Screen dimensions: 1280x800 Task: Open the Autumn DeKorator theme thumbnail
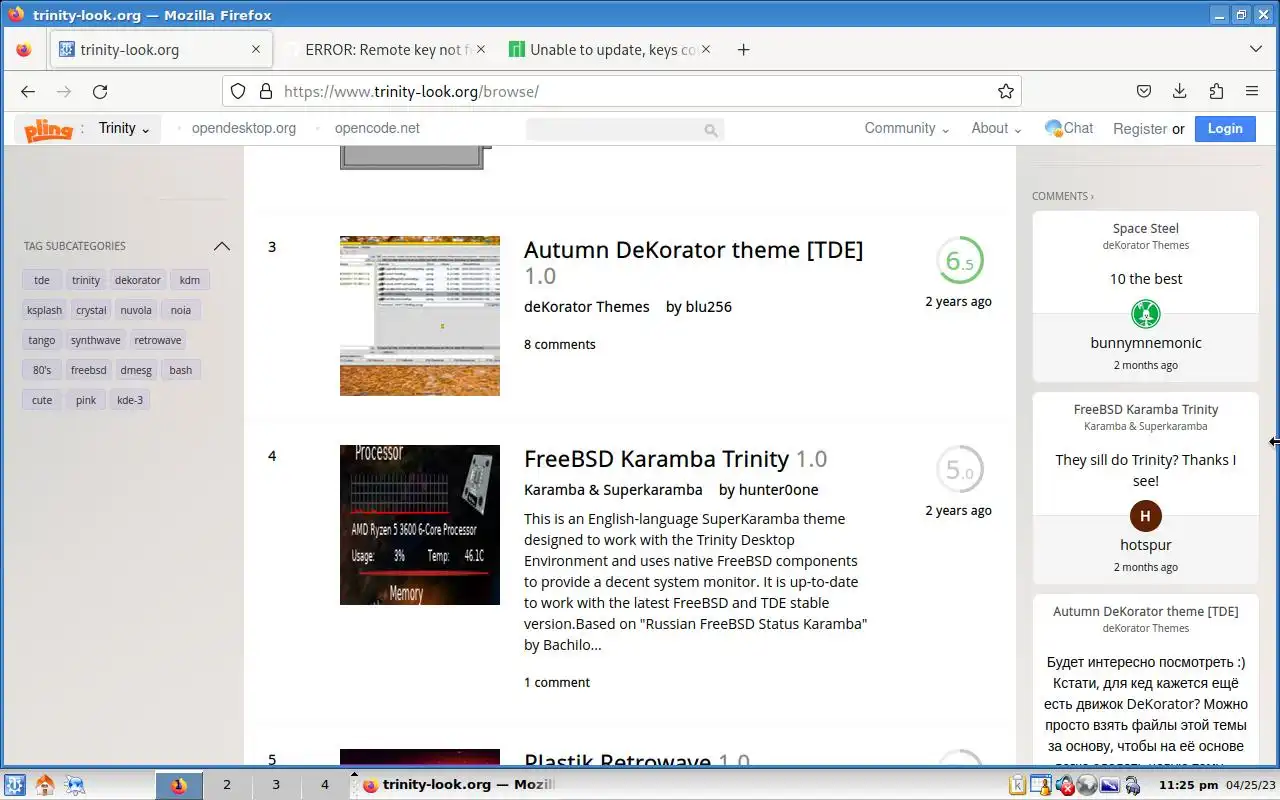(x=420, y=316)
